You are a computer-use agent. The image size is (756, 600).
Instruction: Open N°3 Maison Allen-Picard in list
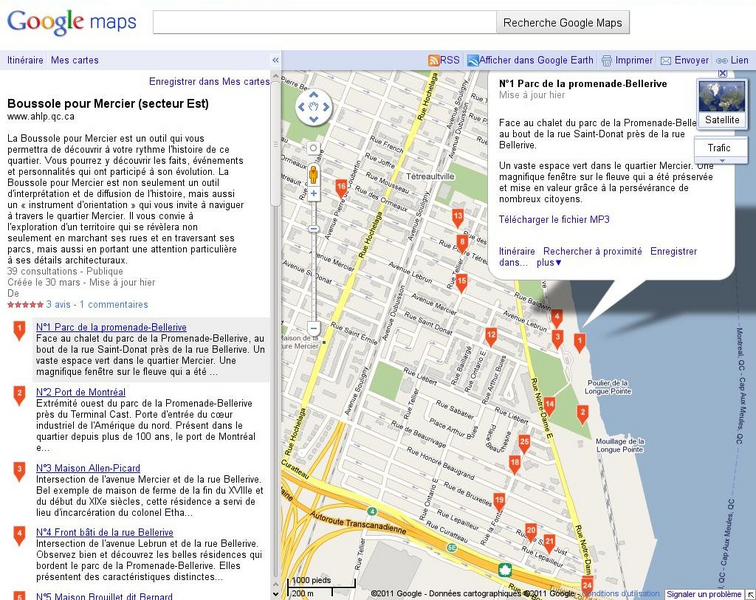click(88, 468)
